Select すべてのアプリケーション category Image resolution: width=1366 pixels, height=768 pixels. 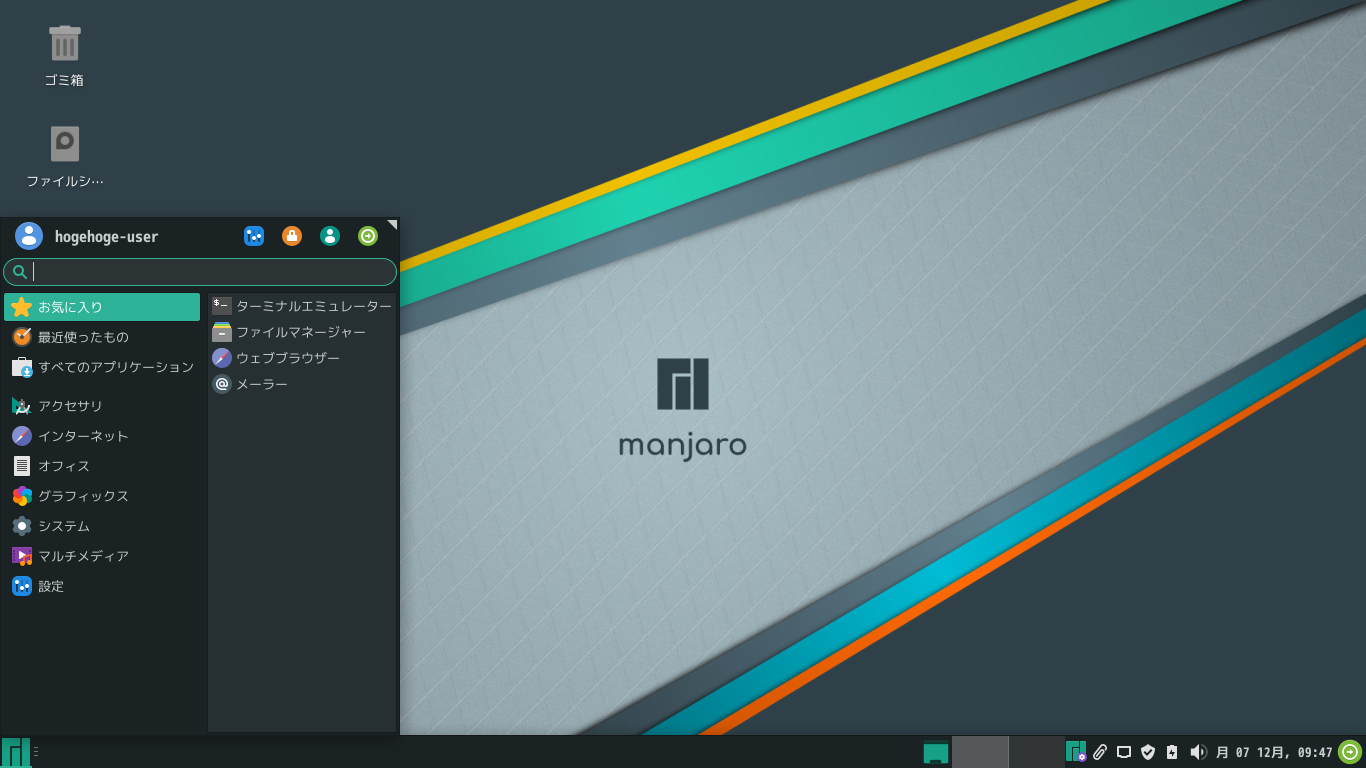(x=102, y=367)
